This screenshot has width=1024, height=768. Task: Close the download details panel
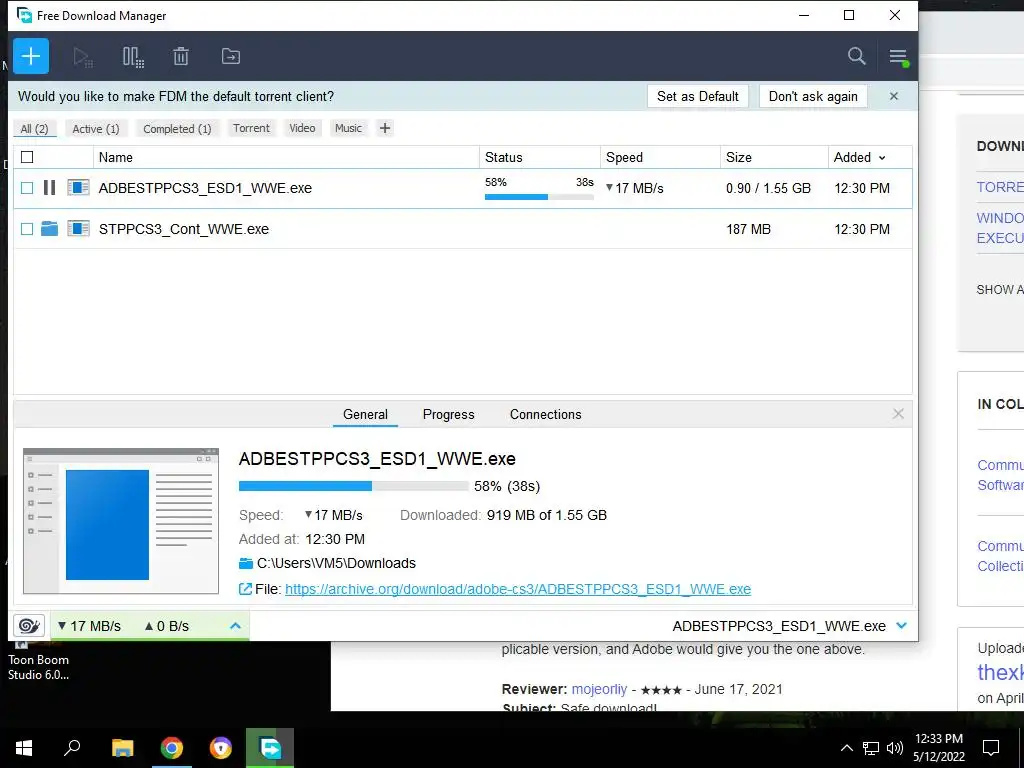[898, 414]
